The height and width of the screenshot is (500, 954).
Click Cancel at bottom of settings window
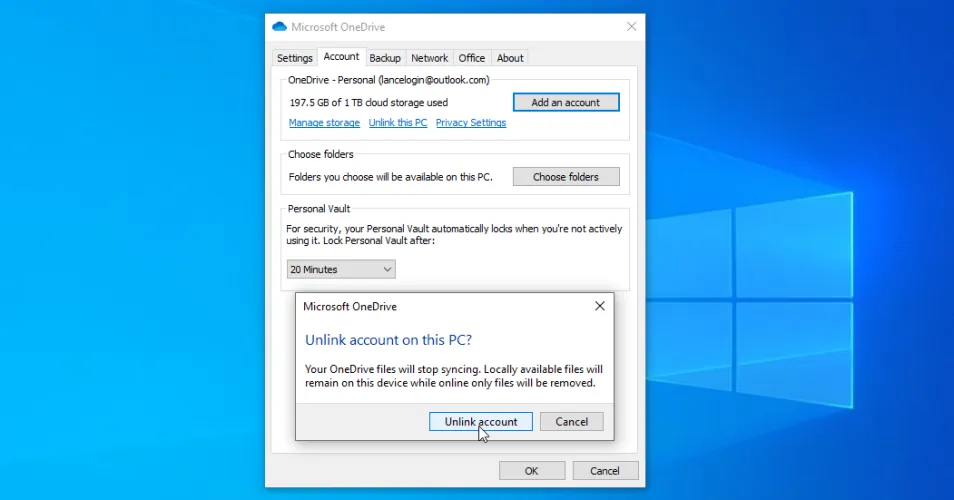[x=605, y=471]
